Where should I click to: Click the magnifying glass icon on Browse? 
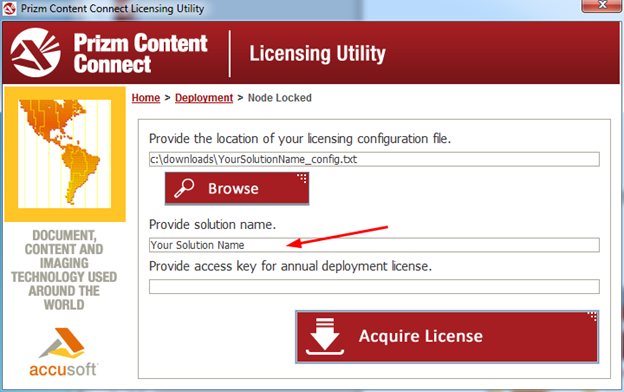tap(184, 188)
